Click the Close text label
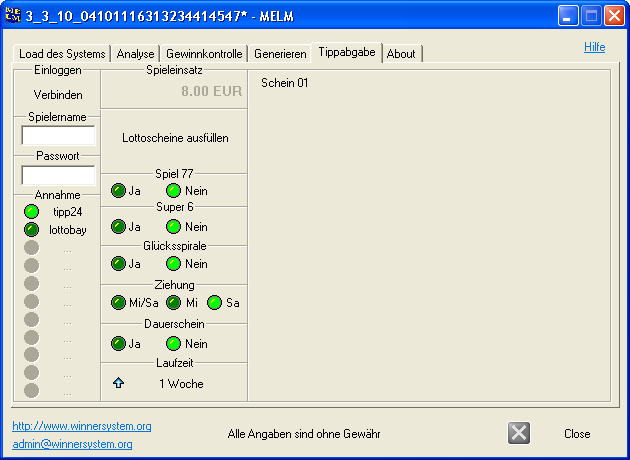This screenshot has width=630, height=460. tap(577, 434)
